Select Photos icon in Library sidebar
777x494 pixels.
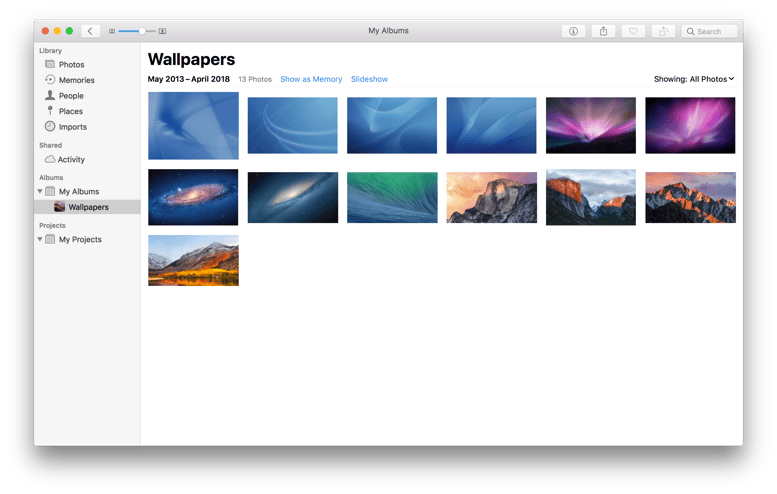[50, 64]
